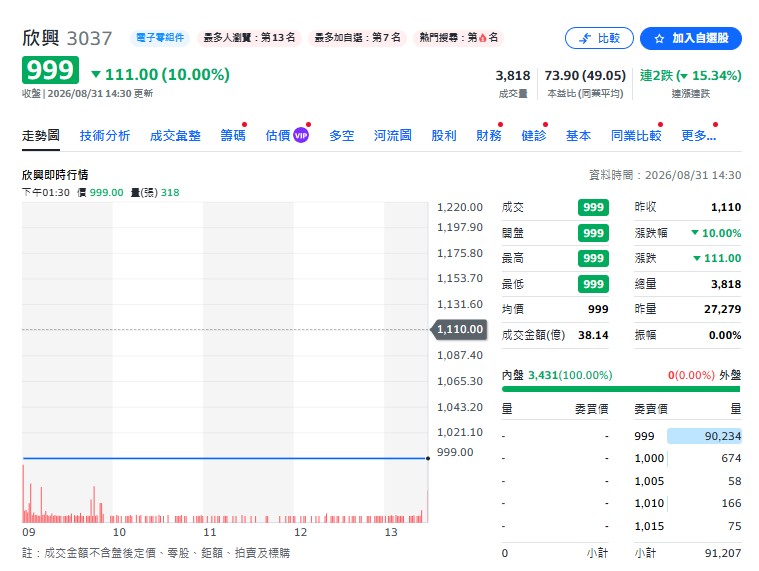The width and height of the screenshot is (759, 571).
Task: Click the 成交金額(億) 38.14 value
Action: 593,335
